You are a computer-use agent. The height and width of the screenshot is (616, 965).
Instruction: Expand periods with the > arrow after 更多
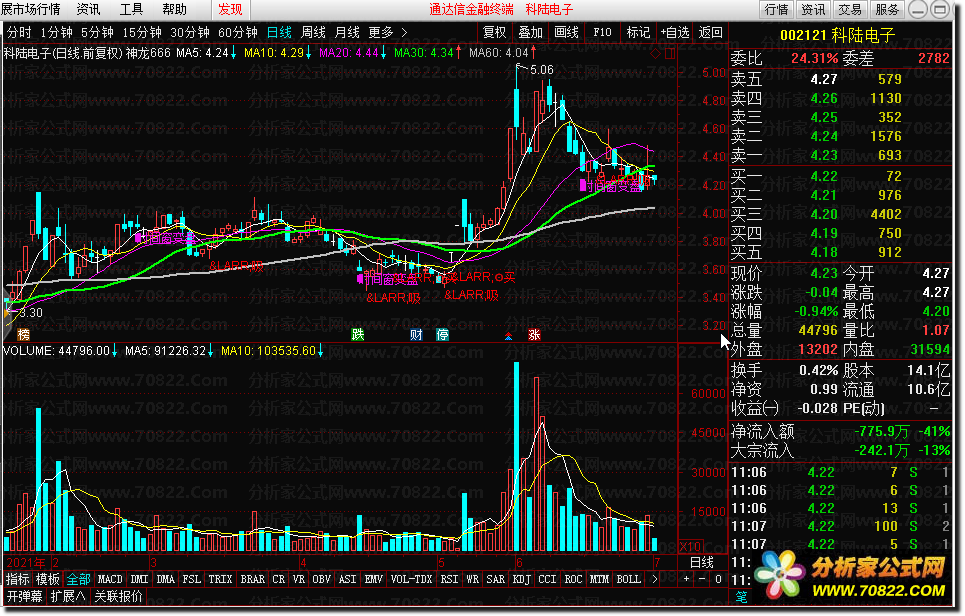point(404,33)
